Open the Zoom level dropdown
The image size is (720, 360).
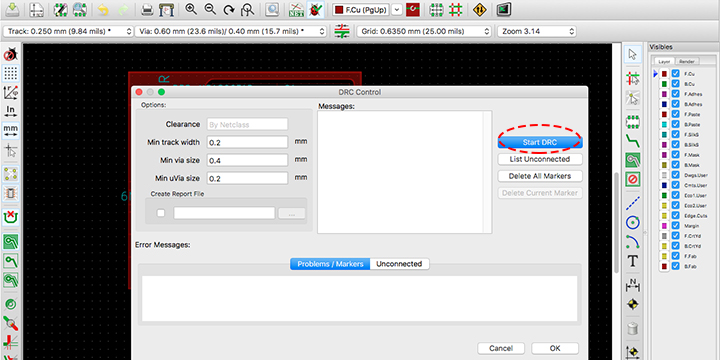(x=537, y=31)
